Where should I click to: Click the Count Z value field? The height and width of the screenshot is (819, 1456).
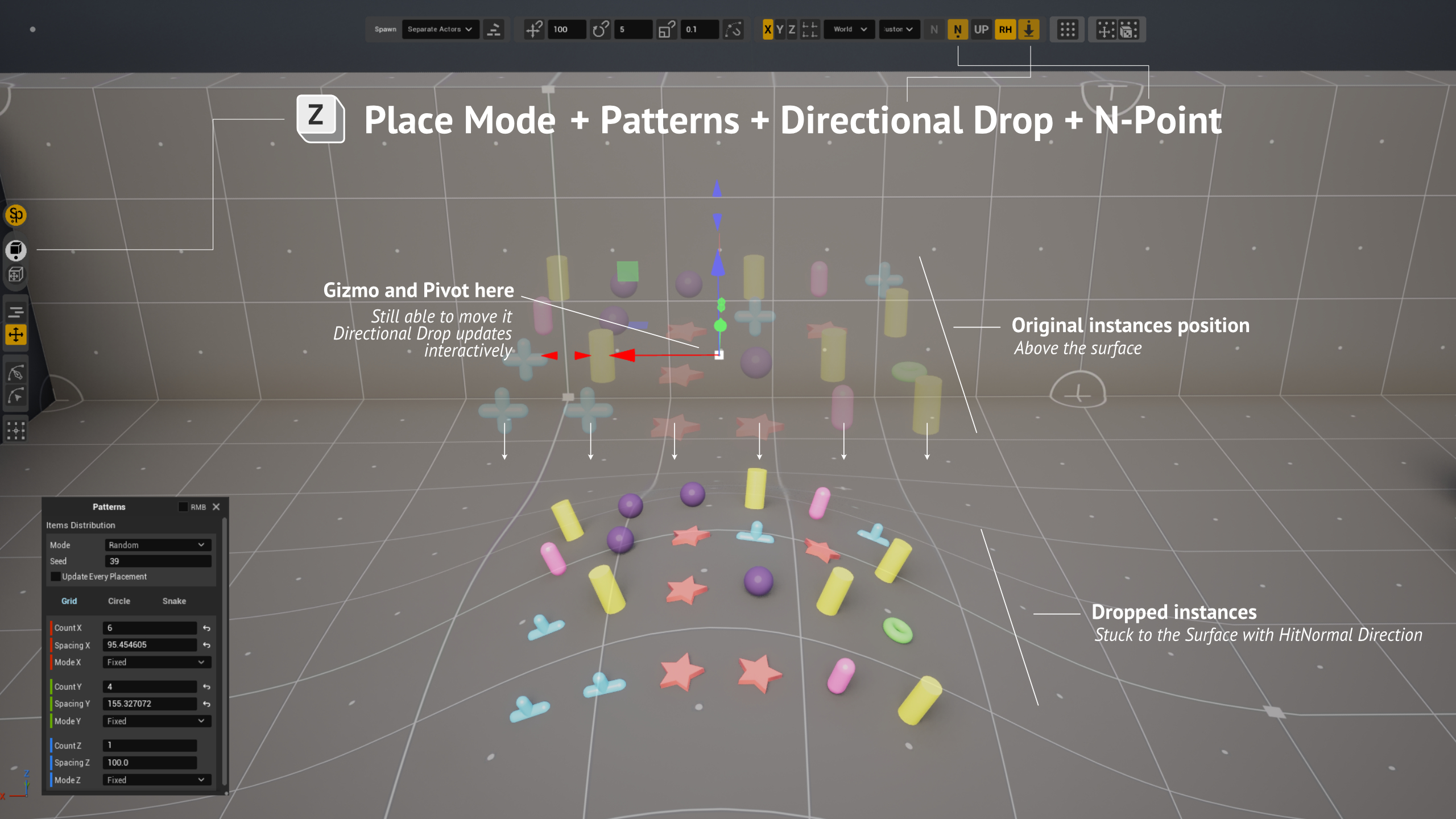[x=150, y=745]
